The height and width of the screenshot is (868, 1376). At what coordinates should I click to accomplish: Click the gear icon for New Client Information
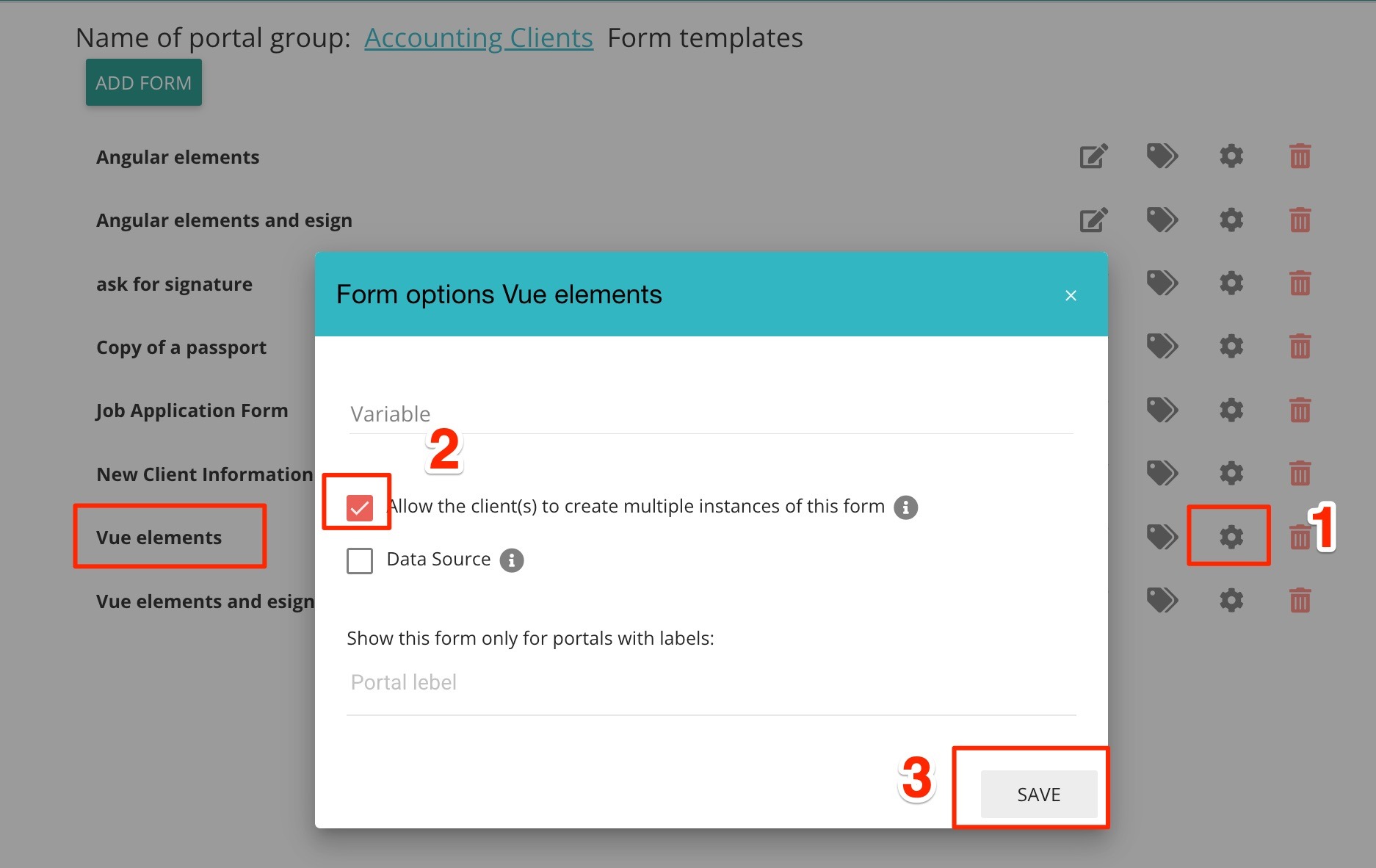pos(1231,474)
